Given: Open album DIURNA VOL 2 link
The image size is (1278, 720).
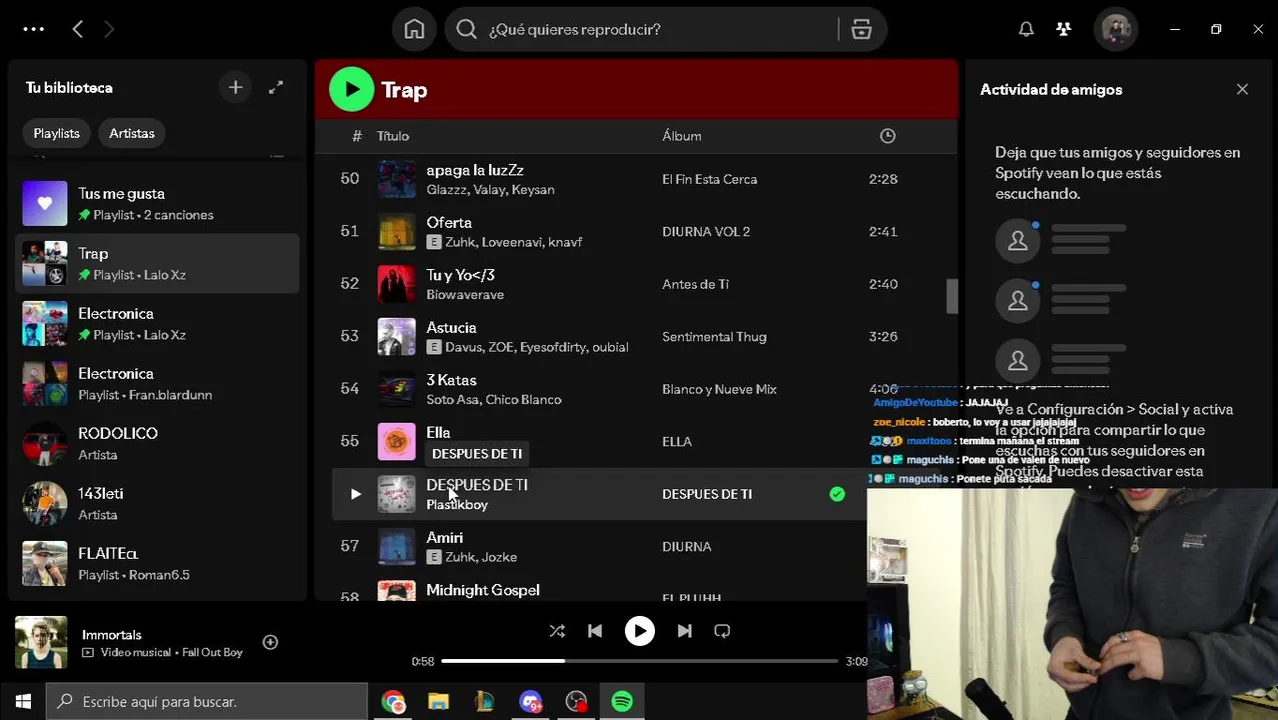Looking at the screenshot, I should pos(706,231).
